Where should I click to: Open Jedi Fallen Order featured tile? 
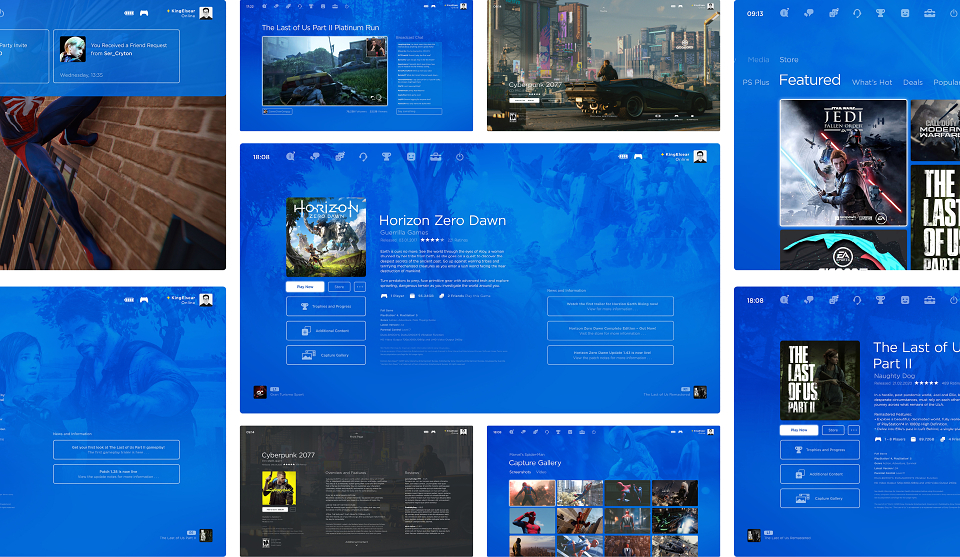click(843, 163)
